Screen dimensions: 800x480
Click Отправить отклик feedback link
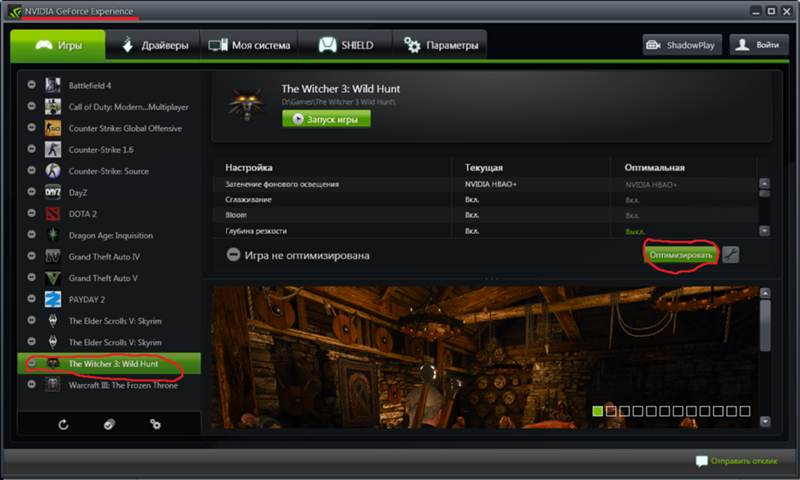click(737, 461)
